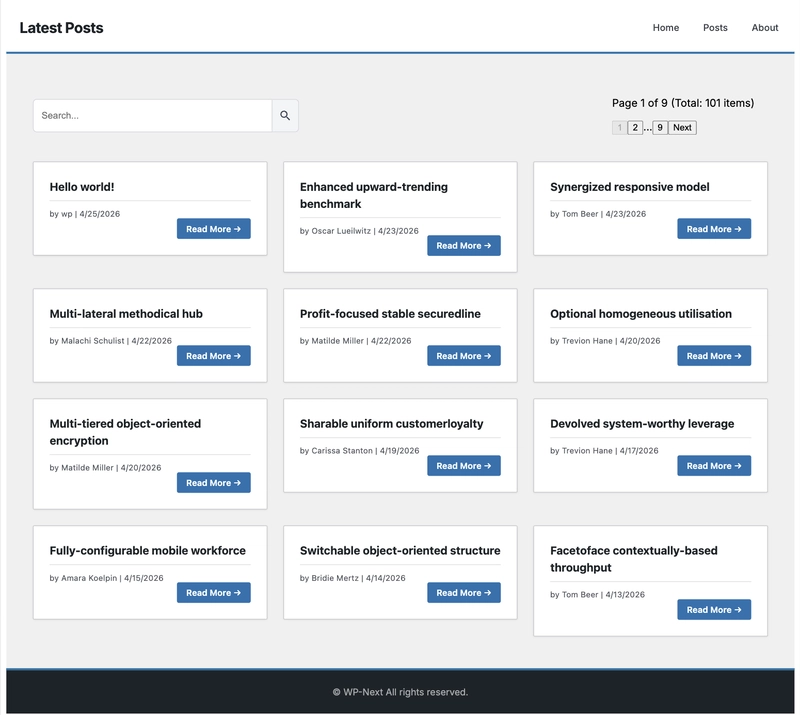Click 'by Carissa Stanton | 4/19/2026' byline
This screenshot has height=715, width=800.
(x=360, y=451)
